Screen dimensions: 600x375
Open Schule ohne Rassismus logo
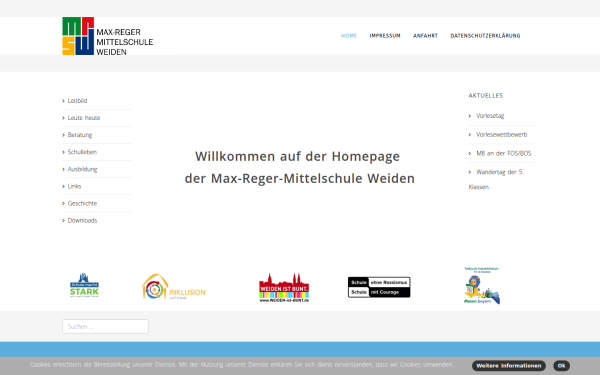tap(379, 287)
